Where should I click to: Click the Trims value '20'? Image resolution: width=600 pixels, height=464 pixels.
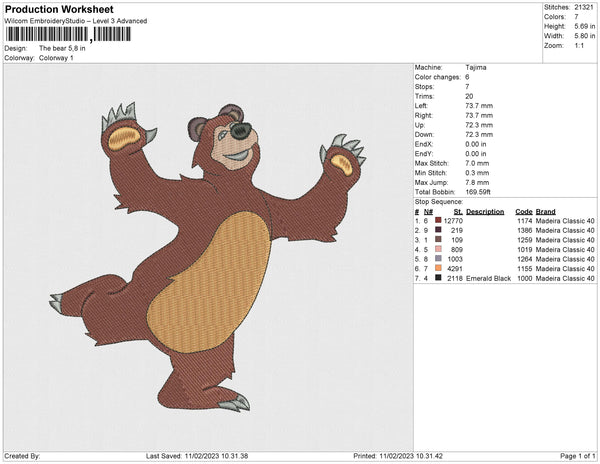469,96
